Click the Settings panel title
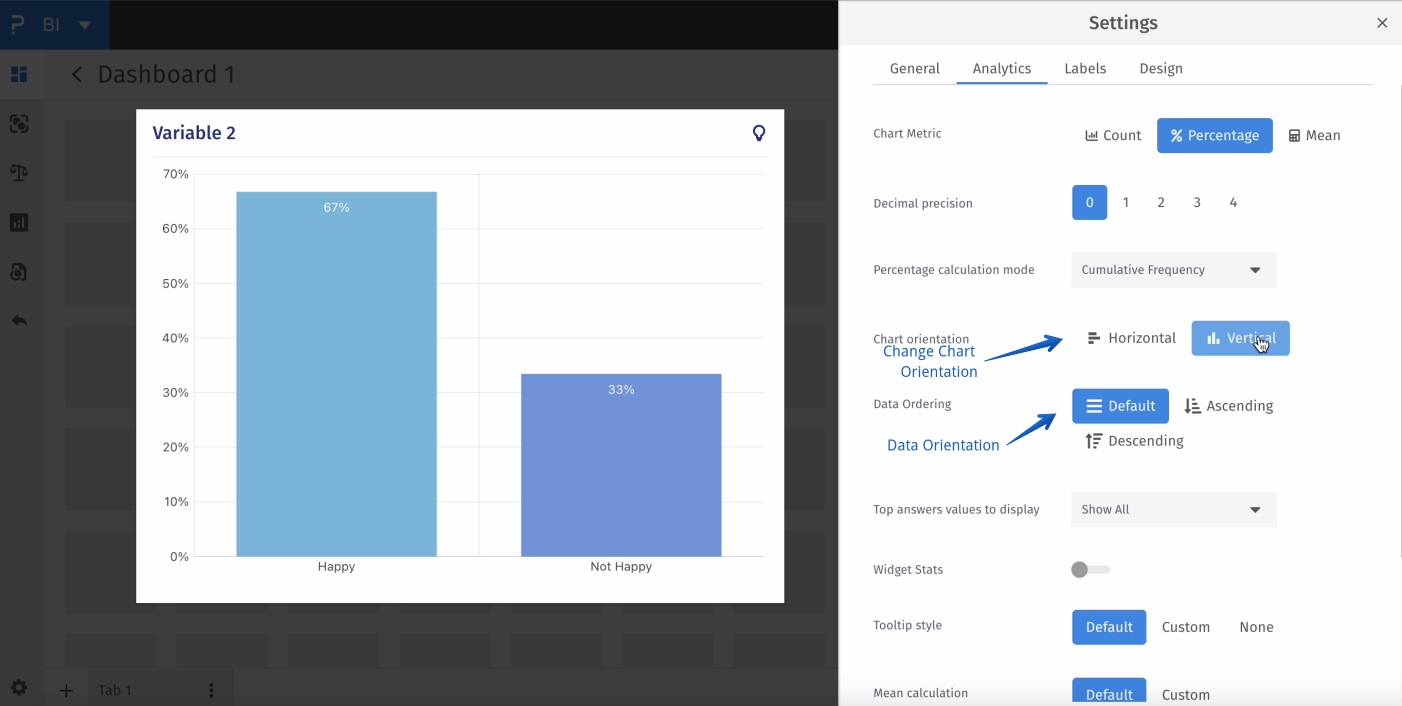Viewport: 1402px width, 706px height. tap(1123, 23)
